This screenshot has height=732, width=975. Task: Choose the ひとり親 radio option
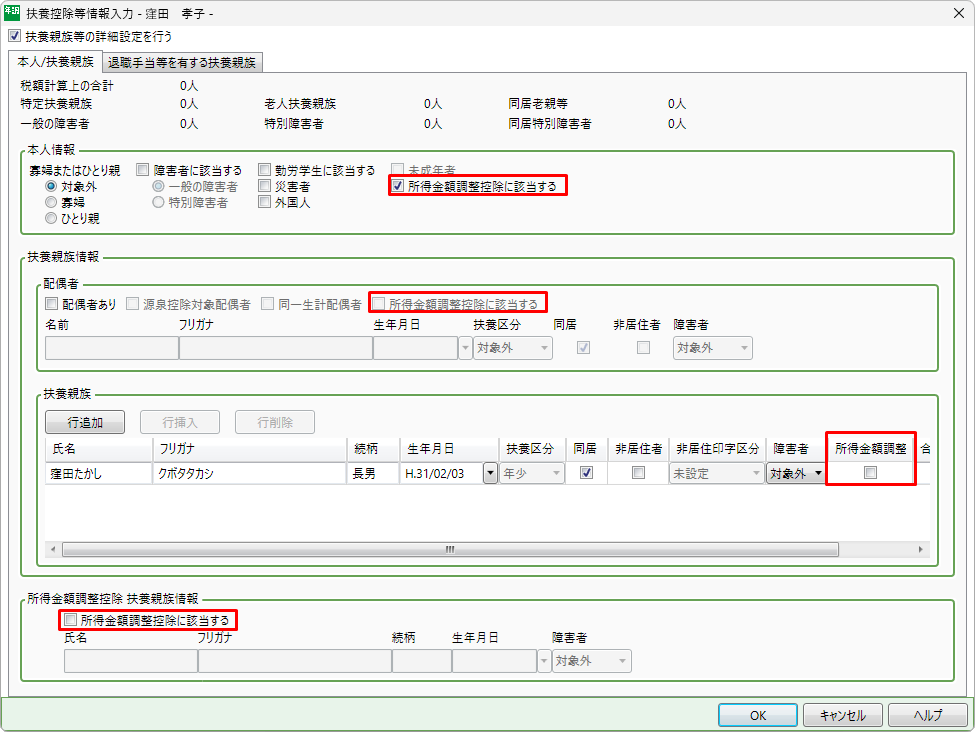click(50, 218)
